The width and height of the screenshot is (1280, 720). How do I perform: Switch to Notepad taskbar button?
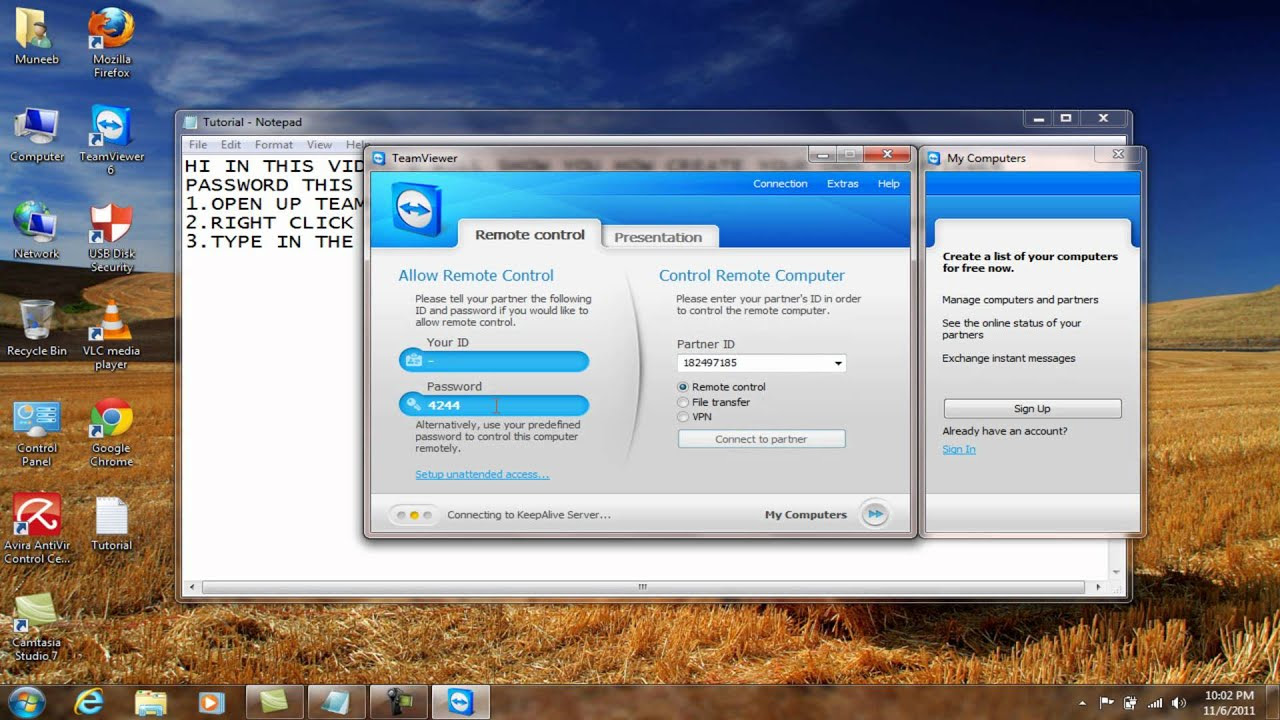(x=336, y=701)
